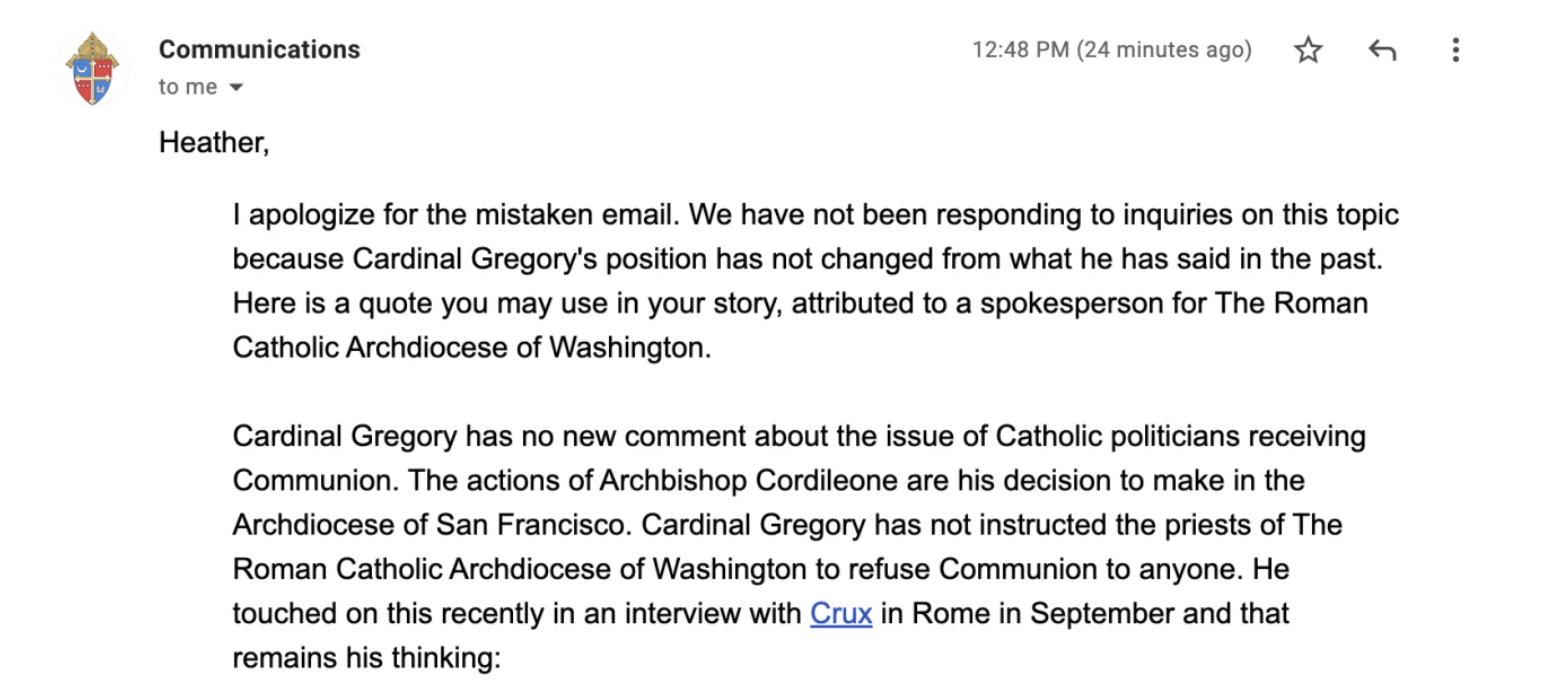Click the greeting 'Heather,'
The image size is (1558, 698).
[x=214, y=143]
